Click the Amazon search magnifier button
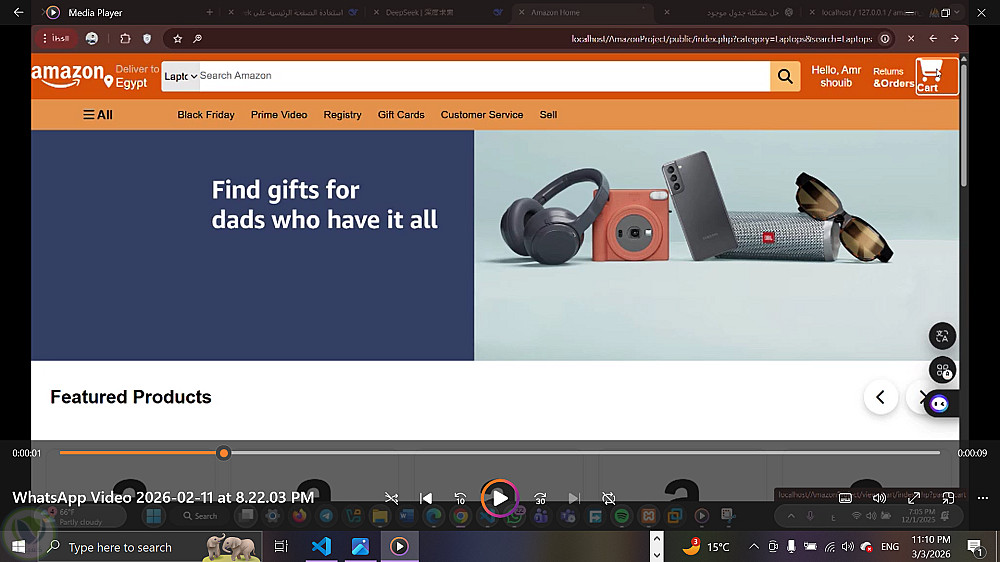1000x562 pixels. click(785, 76)
